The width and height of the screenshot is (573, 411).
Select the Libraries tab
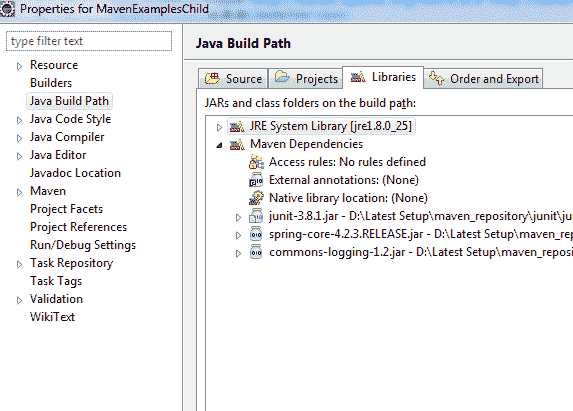pyautogui.click(x=383, y=77)
